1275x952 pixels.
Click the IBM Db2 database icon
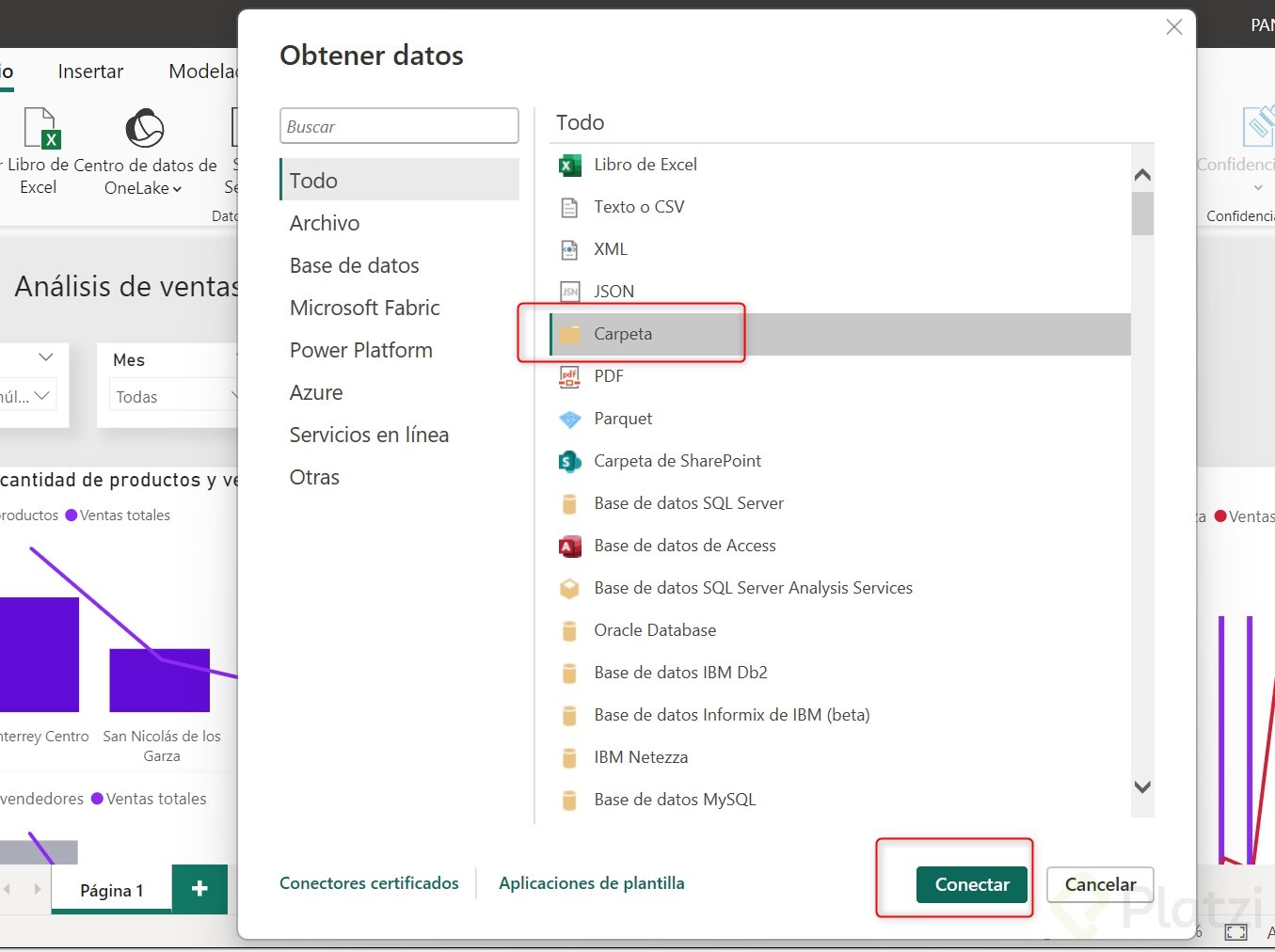(x=569, y=674)
